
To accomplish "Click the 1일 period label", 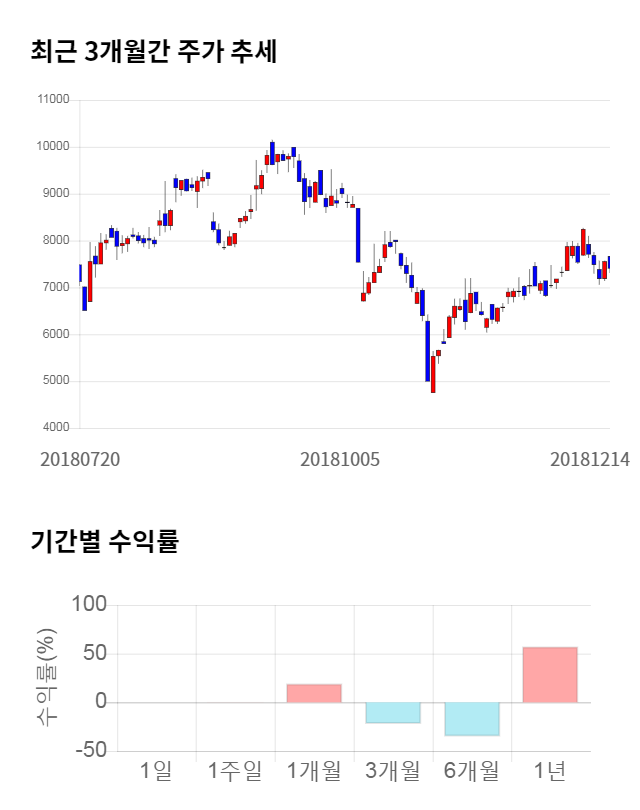I will pos(156,771).
